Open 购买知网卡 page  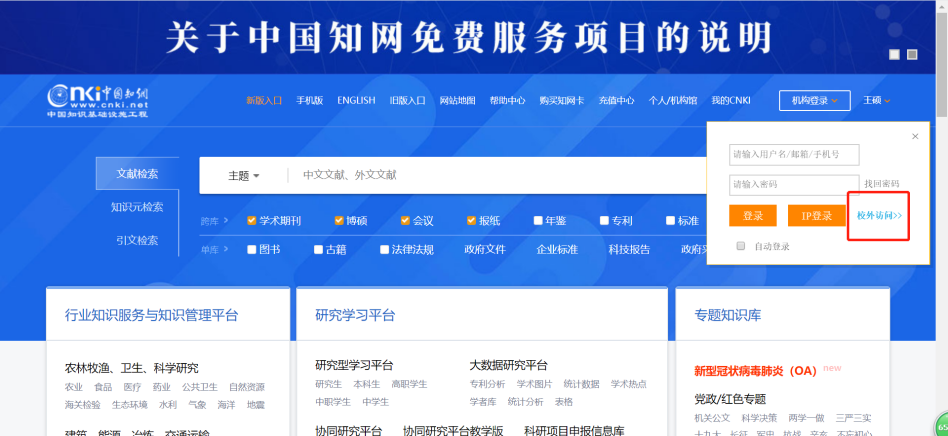[x=562, y=100]
